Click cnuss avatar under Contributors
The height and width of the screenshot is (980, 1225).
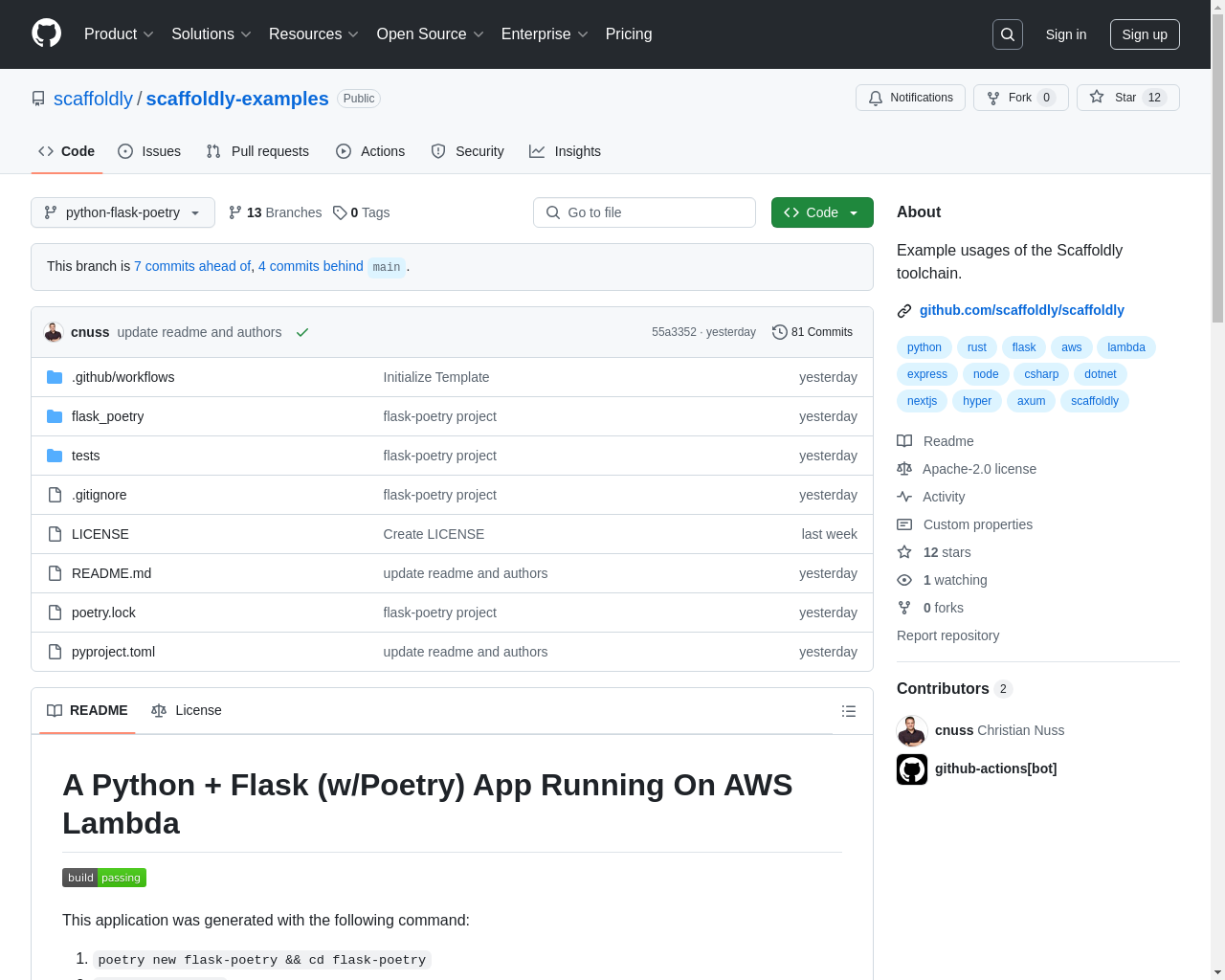[x=912, y=731]
